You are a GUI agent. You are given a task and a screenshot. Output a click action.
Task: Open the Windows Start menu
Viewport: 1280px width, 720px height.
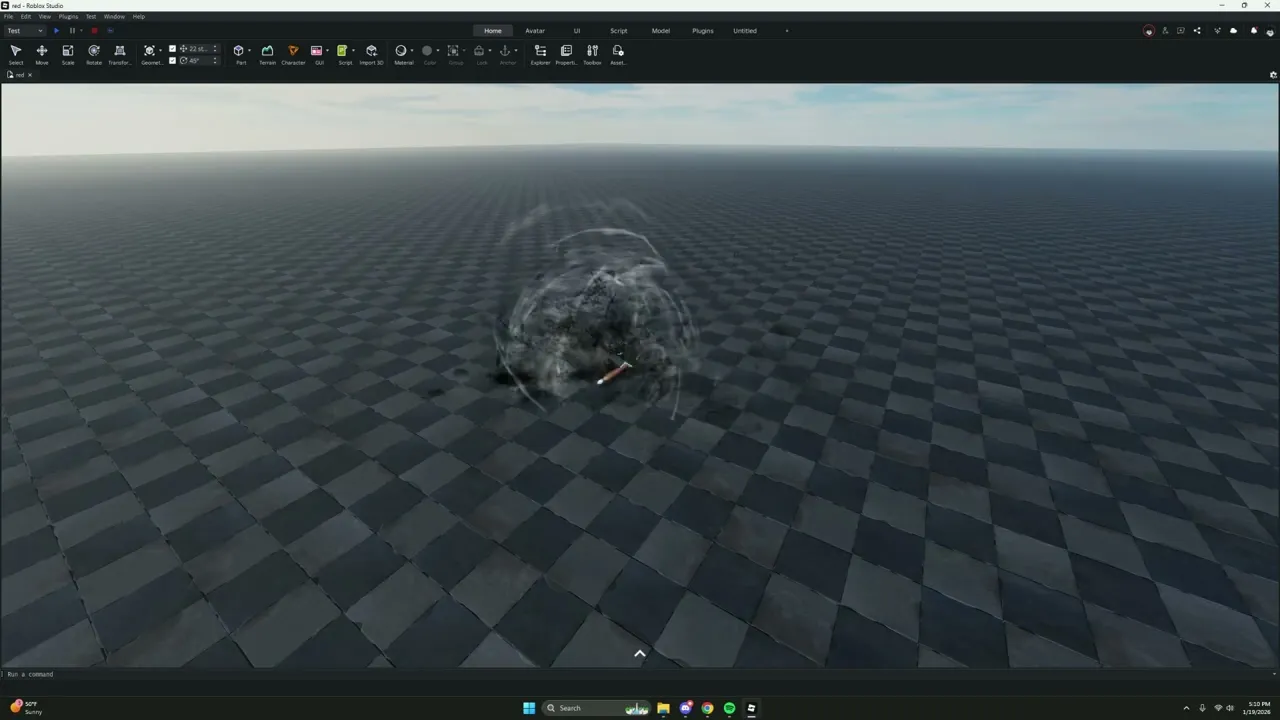click(x=529, y=708)
